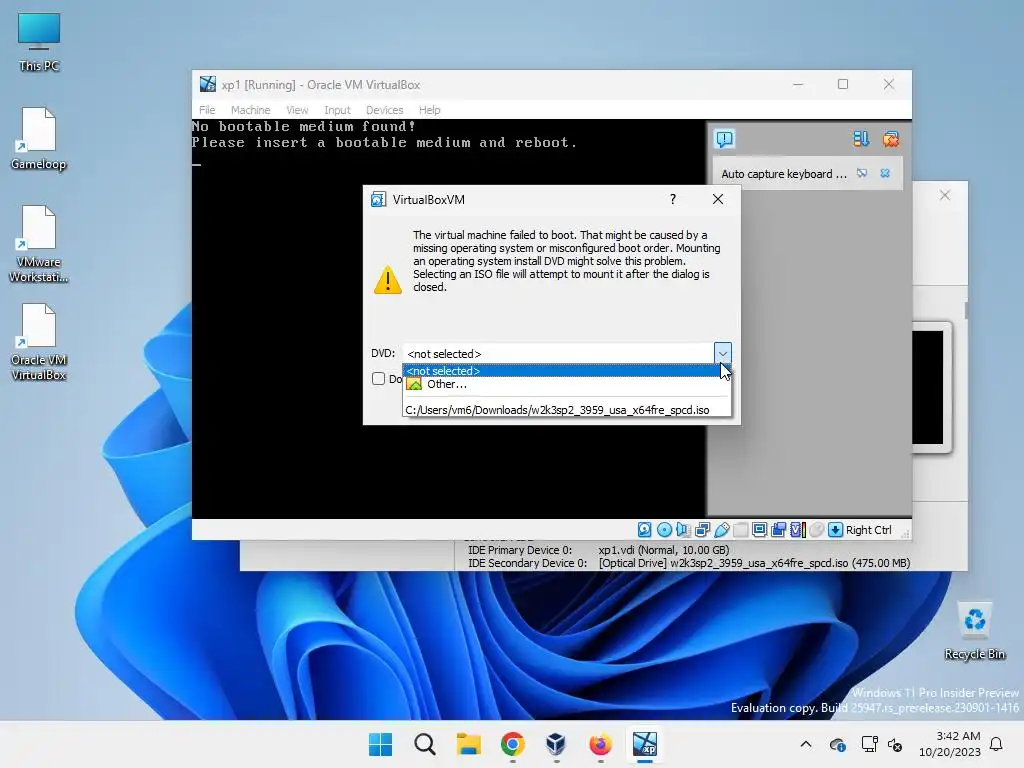
Task: Click the Auto capture keyboard notification text
Action: 784,174
